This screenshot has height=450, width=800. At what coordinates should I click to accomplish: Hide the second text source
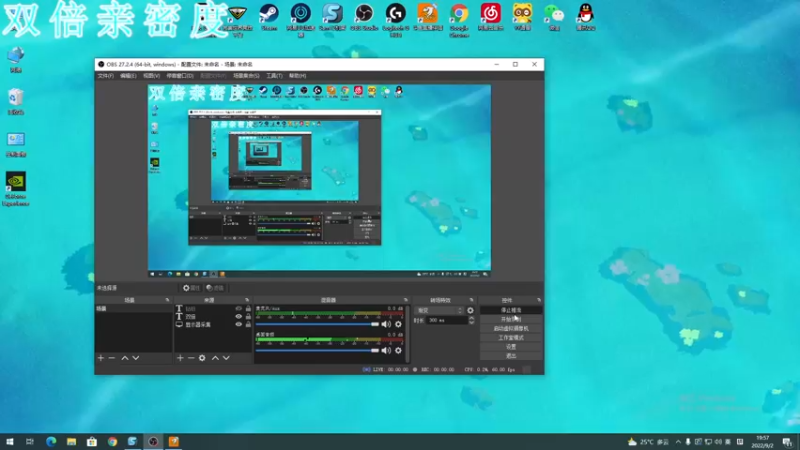point(238,316)
